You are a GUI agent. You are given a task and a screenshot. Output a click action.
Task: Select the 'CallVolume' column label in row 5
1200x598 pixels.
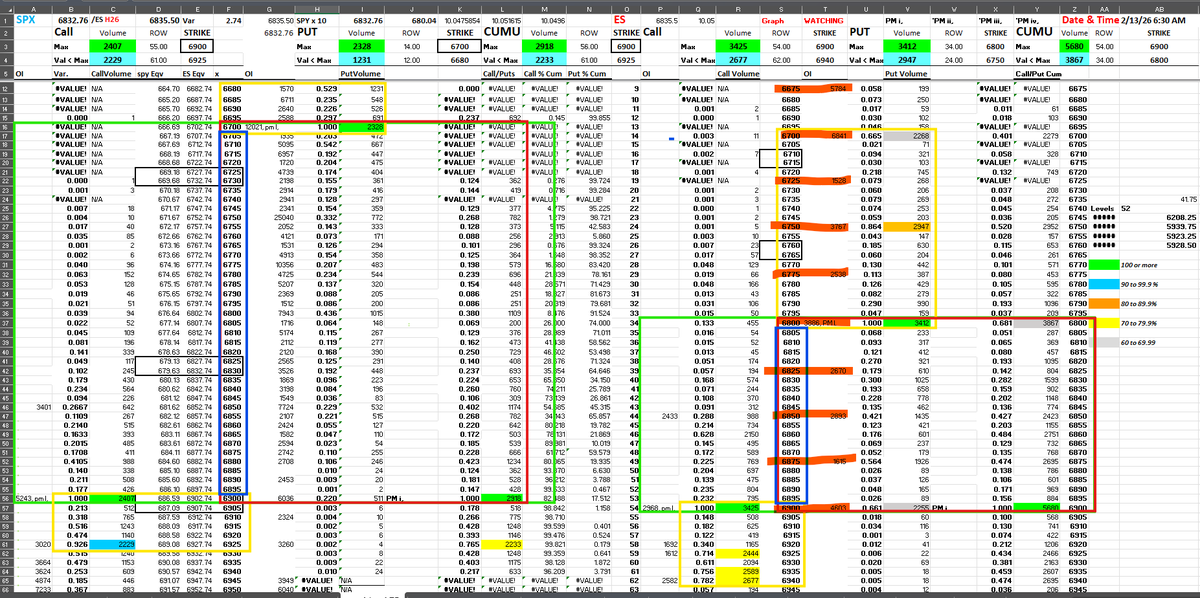[109, 73]
